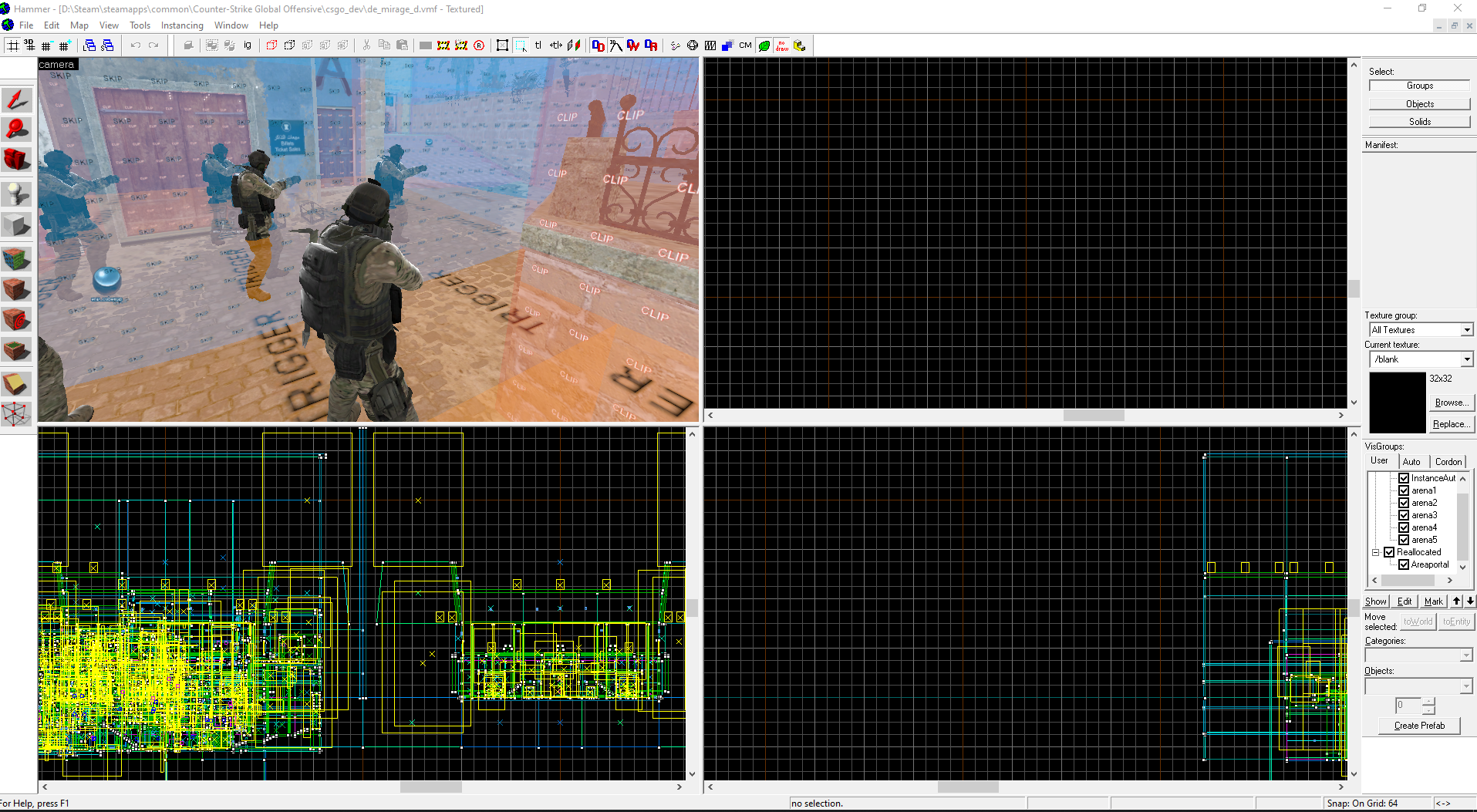
Task: Uncheck the arena1 visgroup checkbox
Action: pyautogui.click(x=1404, y=490)
